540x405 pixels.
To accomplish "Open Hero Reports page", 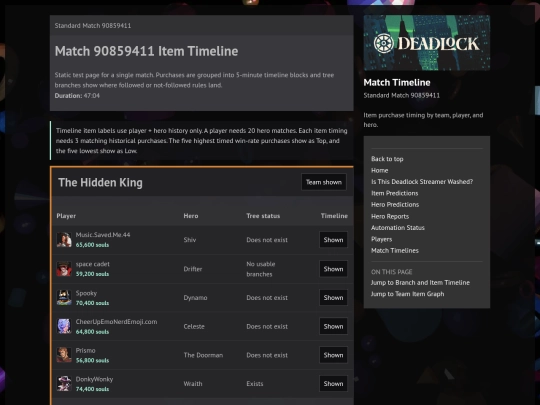I will pos(390,216).
